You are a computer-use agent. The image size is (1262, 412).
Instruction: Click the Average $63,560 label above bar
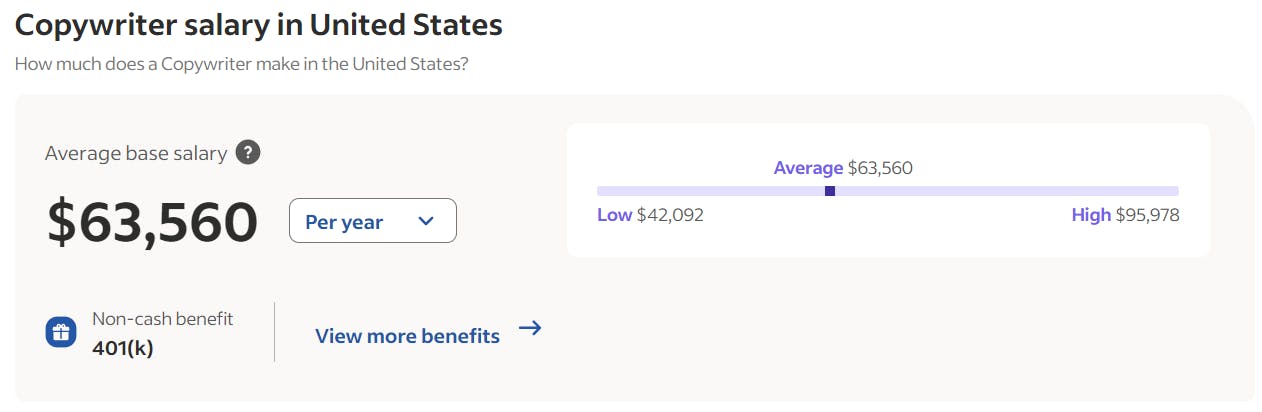pyautogui.click(x=843, y=168)
